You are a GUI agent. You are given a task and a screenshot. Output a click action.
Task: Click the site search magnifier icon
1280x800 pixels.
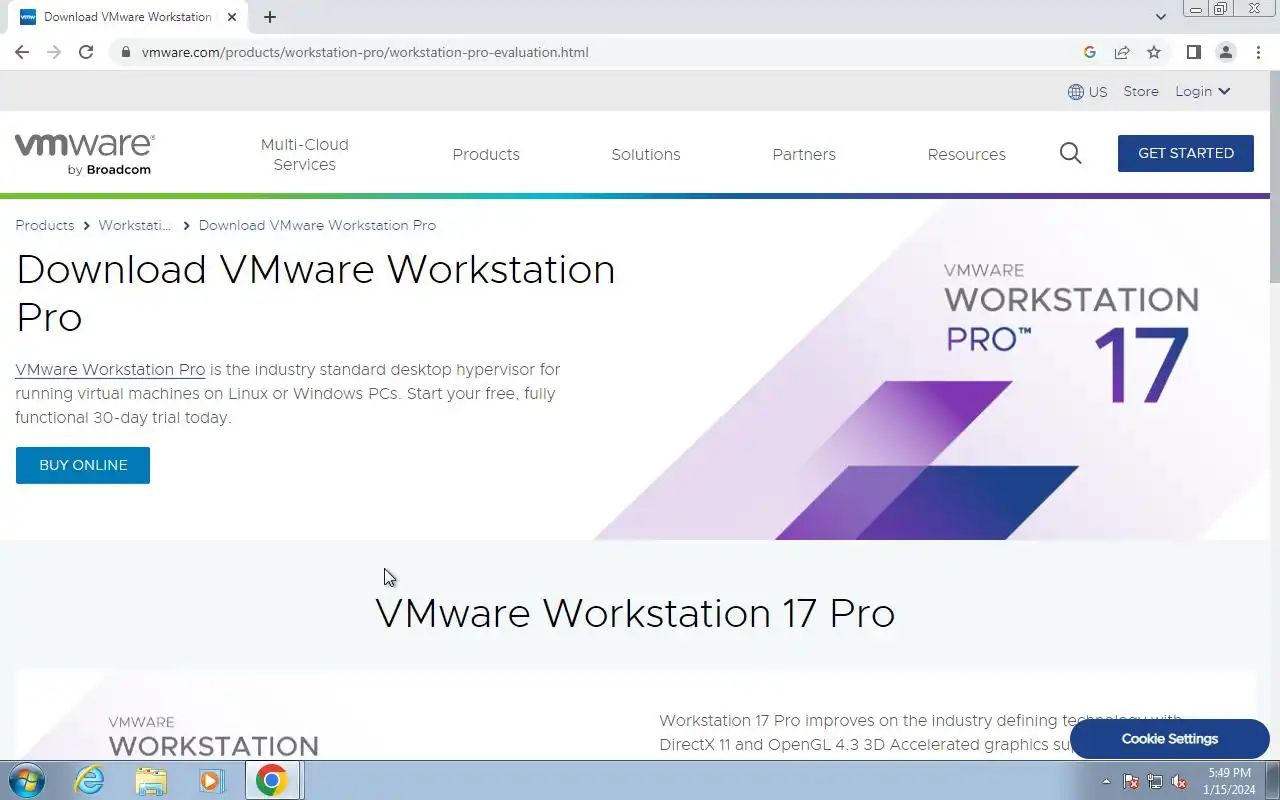1071,153
